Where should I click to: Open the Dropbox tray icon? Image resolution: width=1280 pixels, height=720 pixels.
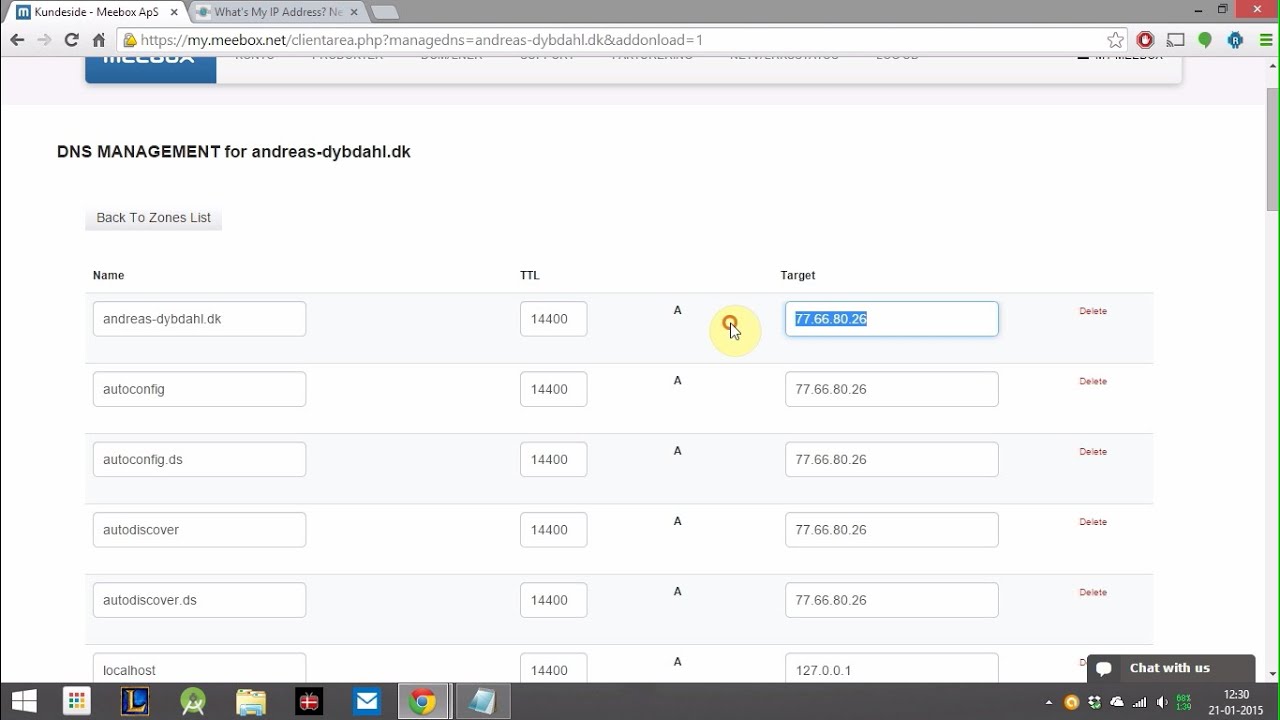[x=1095, y=702]
